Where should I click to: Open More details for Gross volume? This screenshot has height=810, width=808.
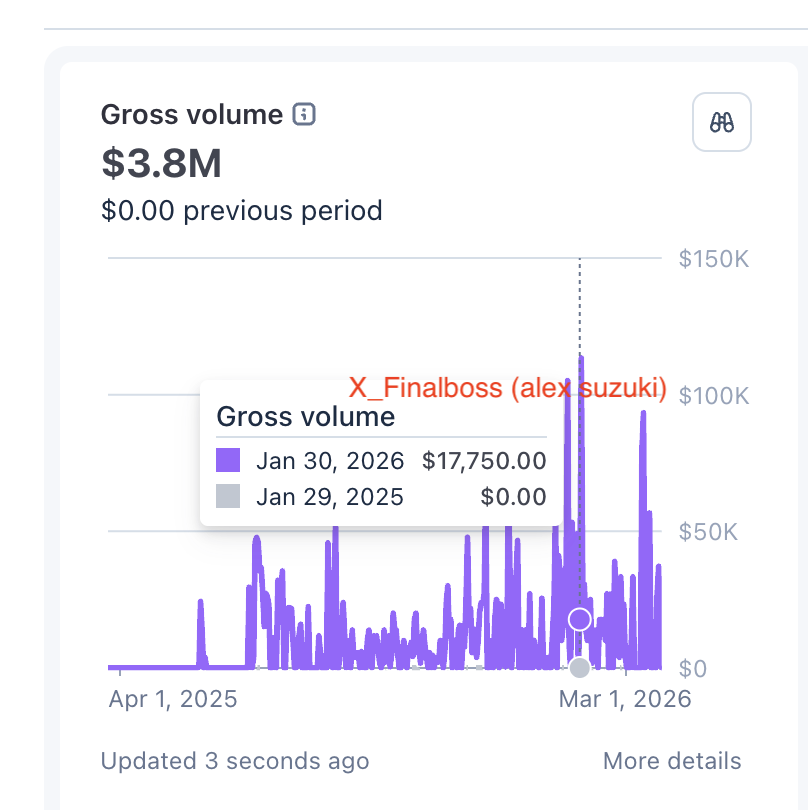tap(670, 761)
